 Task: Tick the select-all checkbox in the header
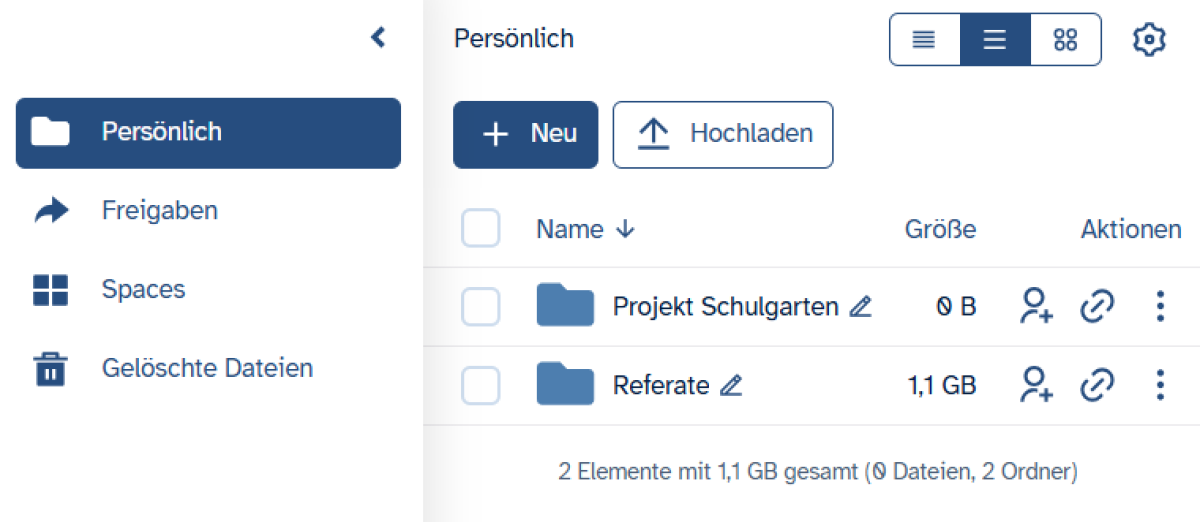pos(480,229)
